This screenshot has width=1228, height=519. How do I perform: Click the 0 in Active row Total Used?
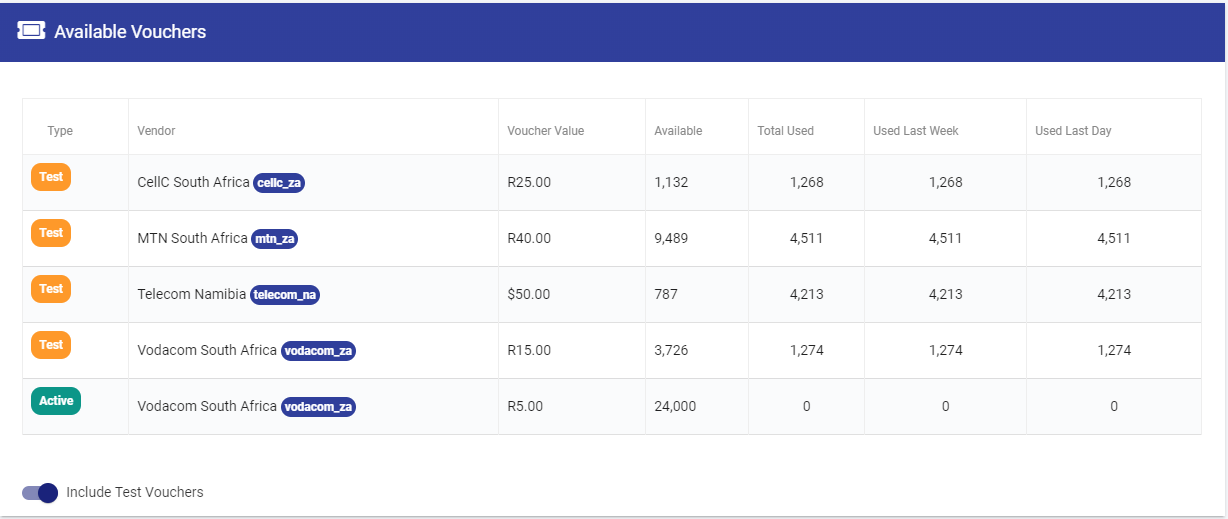[806, 406]
